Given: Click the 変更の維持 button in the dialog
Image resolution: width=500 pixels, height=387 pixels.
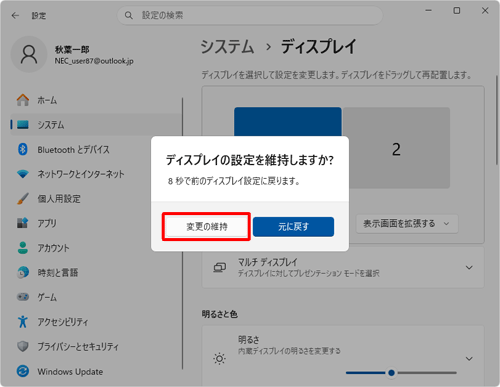Looking at the screenshot, I should coord(207,227).
